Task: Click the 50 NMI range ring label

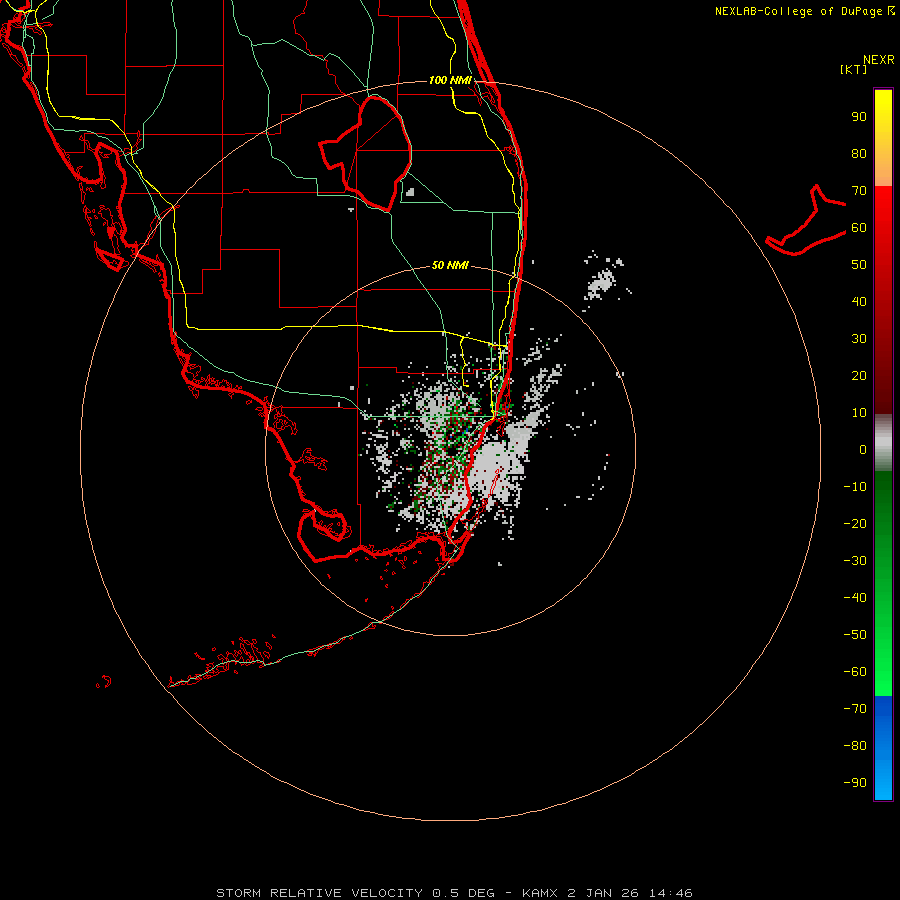Action: pos(450,265)
